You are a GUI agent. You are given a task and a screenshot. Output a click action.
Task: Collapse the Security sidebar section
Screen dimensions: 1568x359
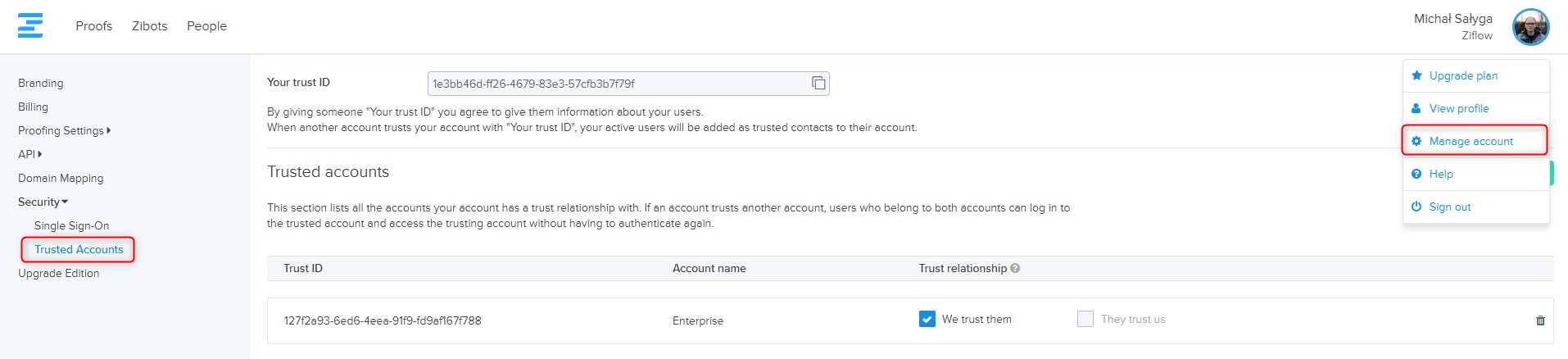point(43,202)
